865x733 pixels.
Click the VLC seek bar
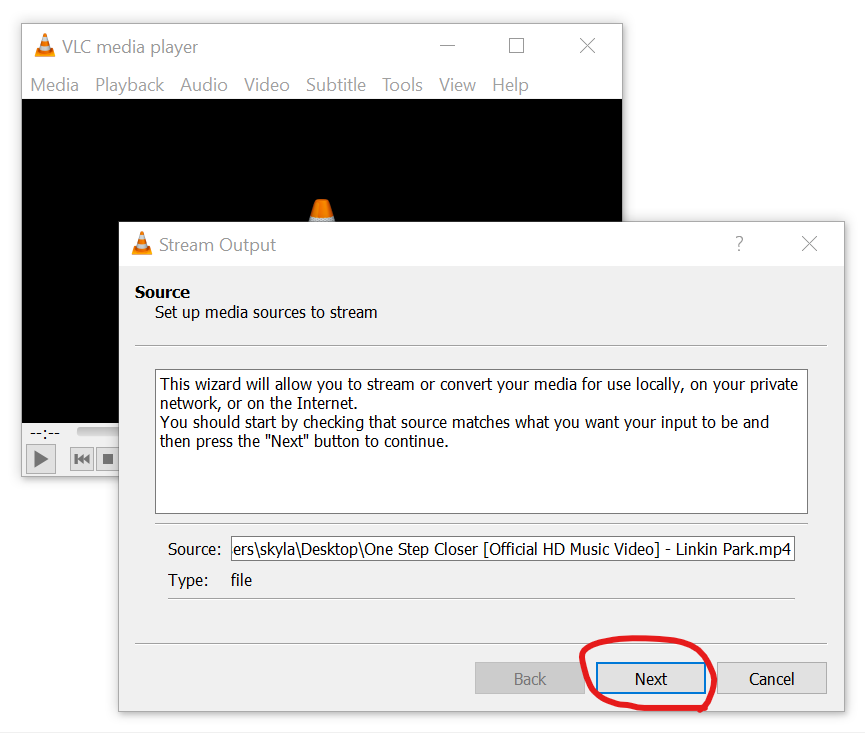click(98, 431)
